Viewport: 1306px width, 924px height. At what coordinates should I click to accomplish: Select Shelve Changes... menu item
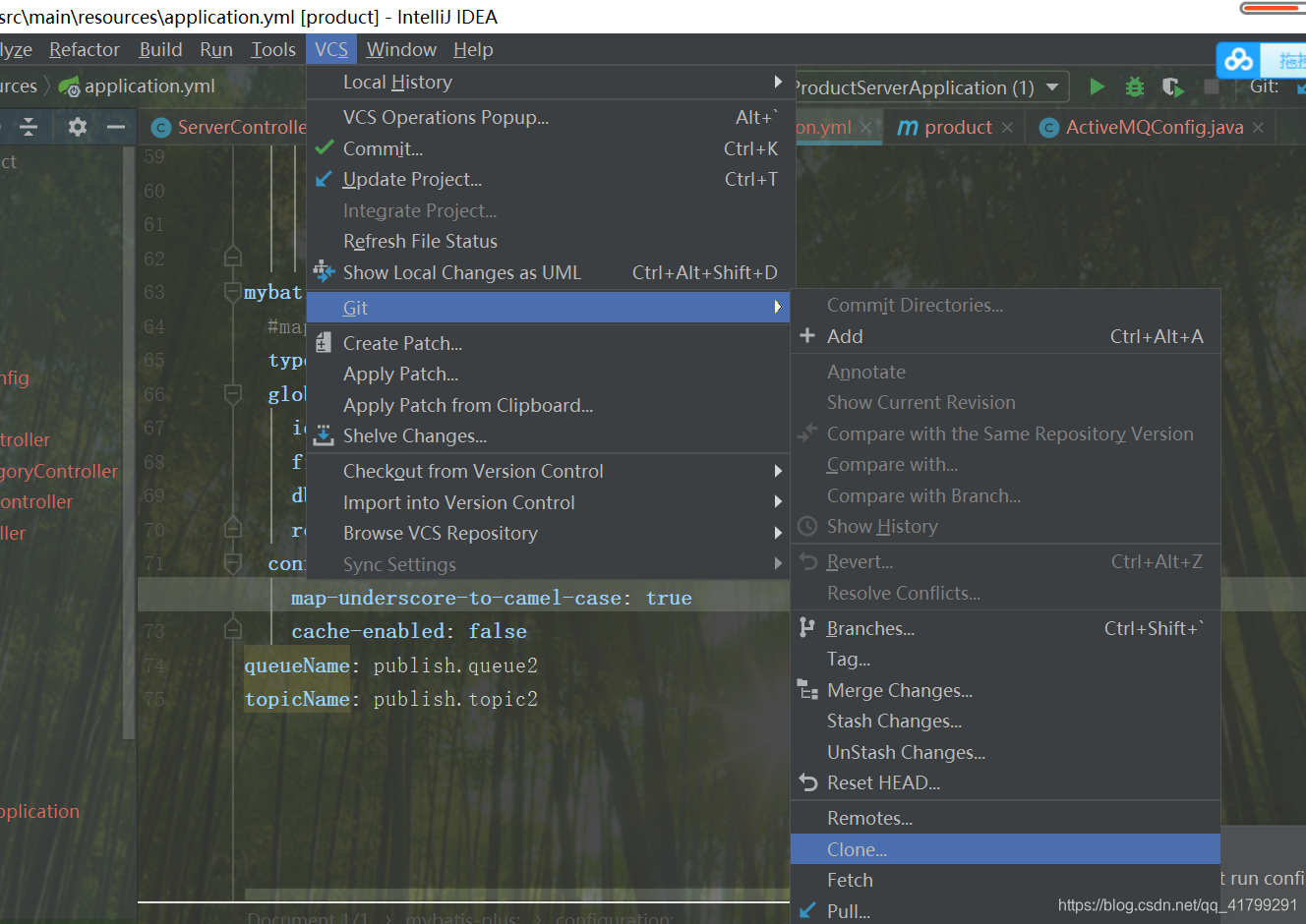(551, 435)
